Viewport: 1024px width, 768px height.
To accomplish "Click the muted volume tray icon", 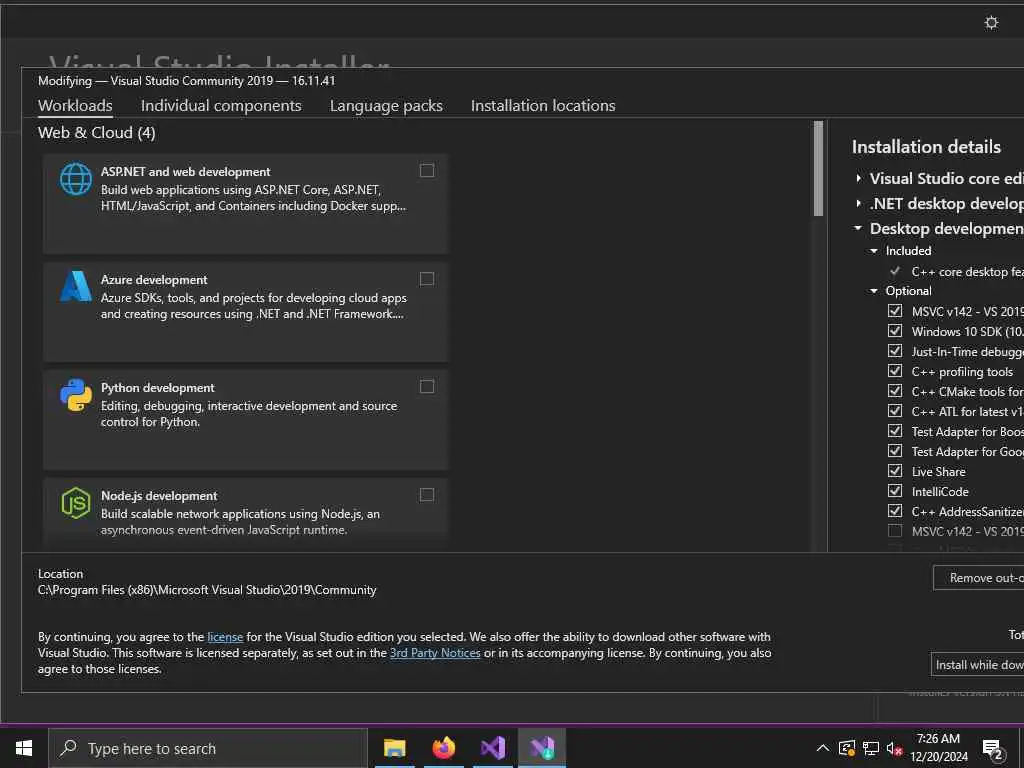I will pyautogui.click(x=894, y=749).
